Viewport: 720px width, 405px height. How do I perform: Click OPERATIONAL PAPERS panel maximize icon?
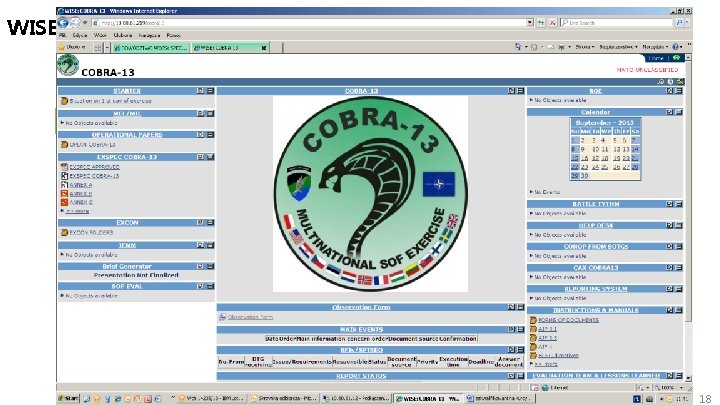tap(200, 135)
